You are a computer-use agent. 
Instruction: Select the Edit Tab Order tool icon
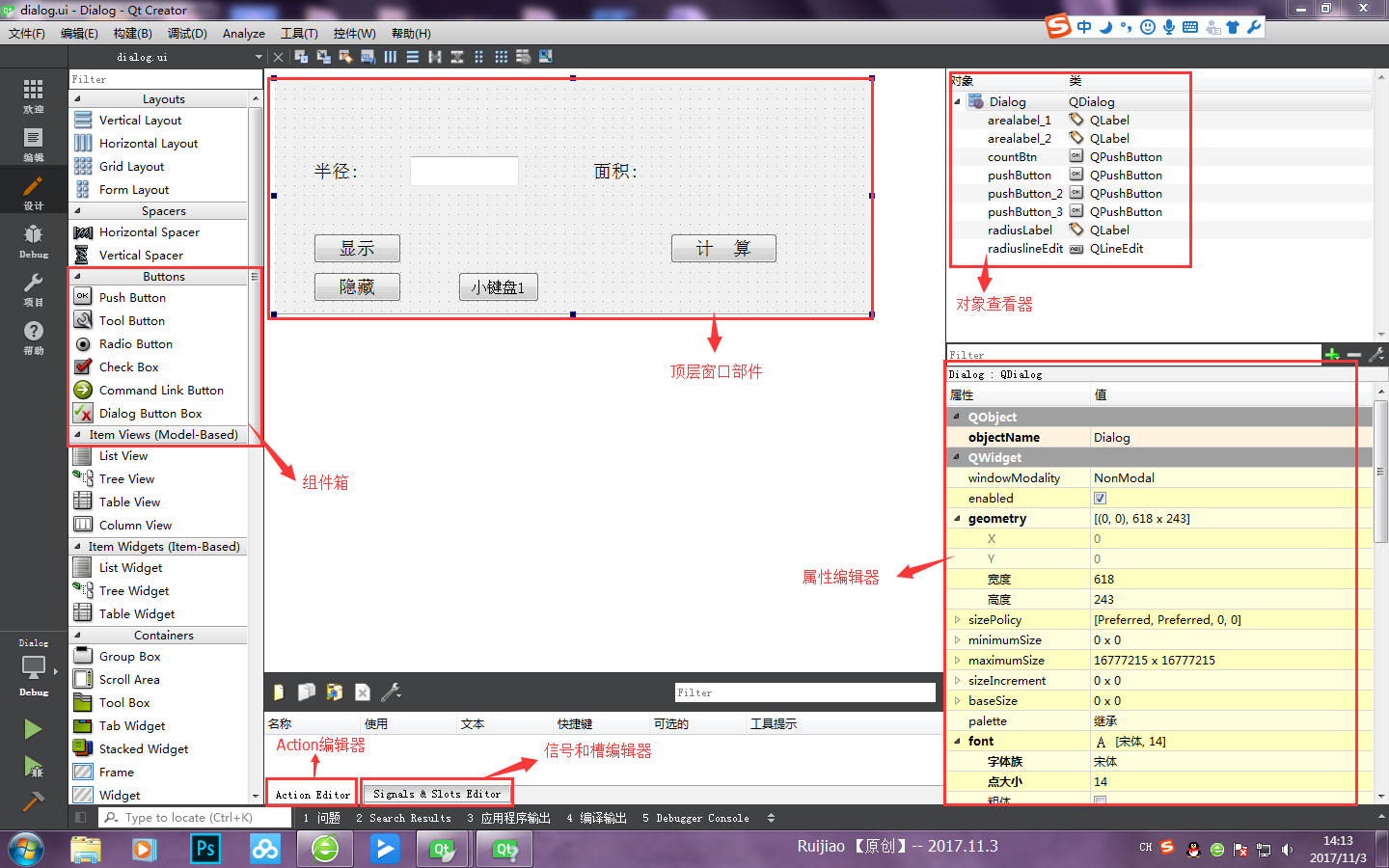click(x=367, y=56)
